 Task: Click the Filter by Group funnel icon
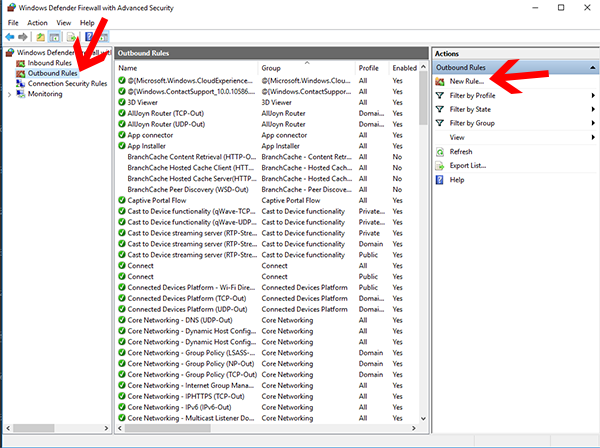coord(440,123)
